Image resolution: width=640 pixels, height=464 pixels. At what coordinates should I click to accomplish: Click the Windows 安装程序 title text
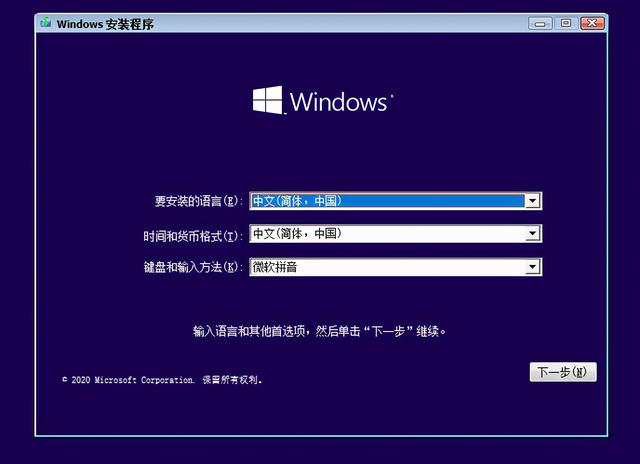pyautogui.click(x=105, y=24)
